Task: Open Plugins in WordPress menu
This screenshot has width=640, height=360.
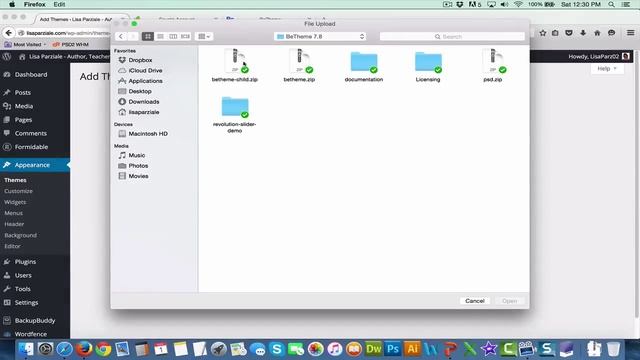Action: [25, 262]
